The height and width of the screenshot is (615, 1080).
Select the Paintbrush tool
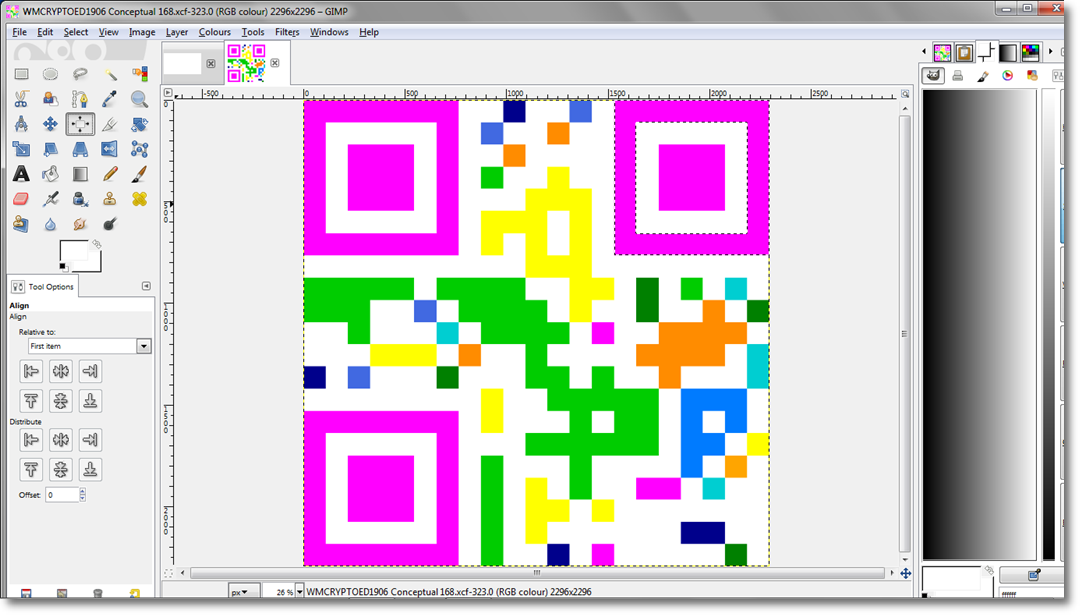pyautogui.click(x=139, y=174)
